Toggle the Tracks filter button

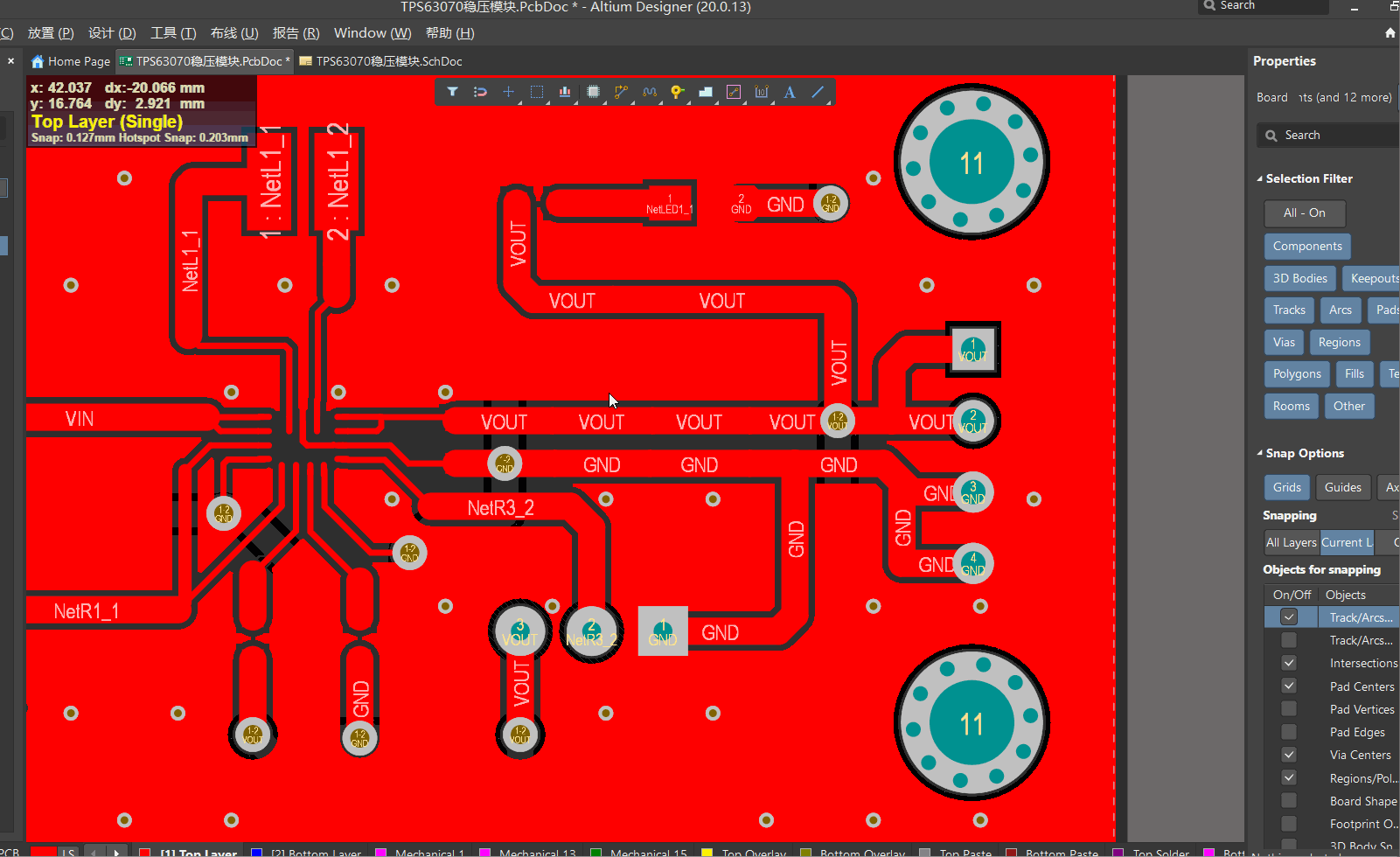point(1289,310)
